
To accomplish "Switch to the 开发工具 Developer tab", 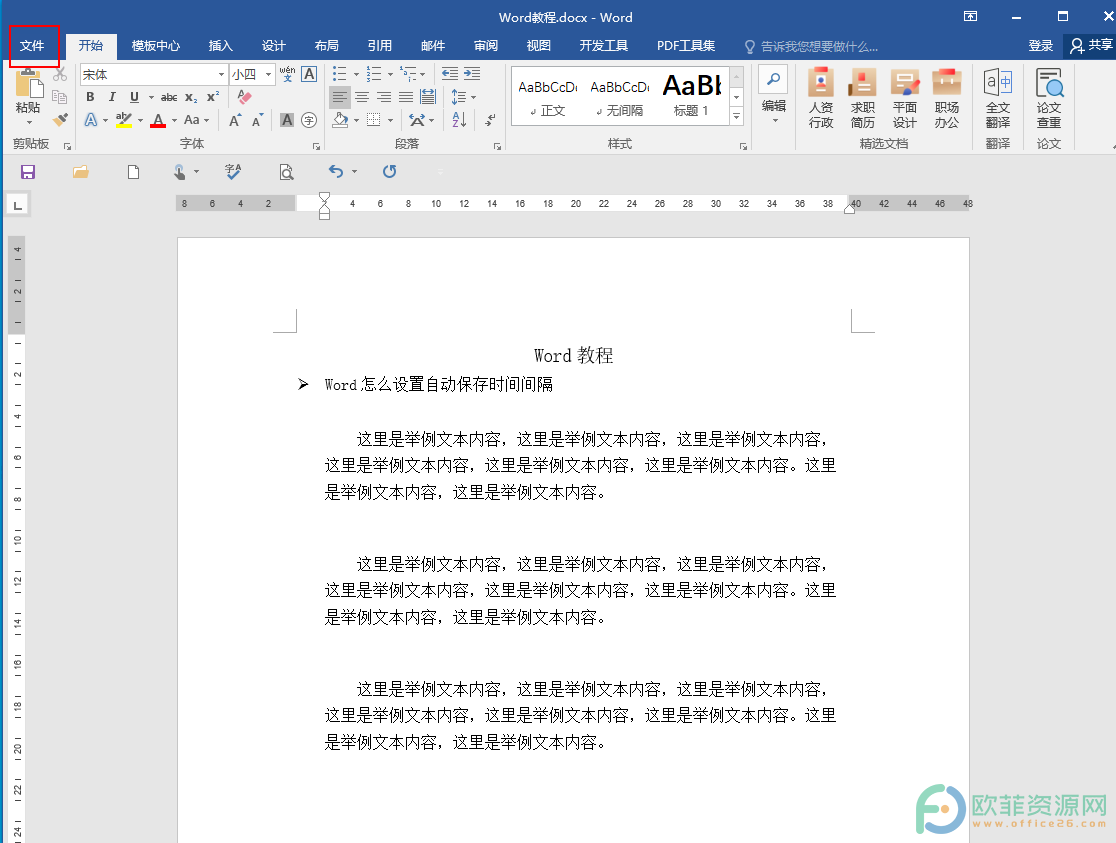I will coord(604,46).
